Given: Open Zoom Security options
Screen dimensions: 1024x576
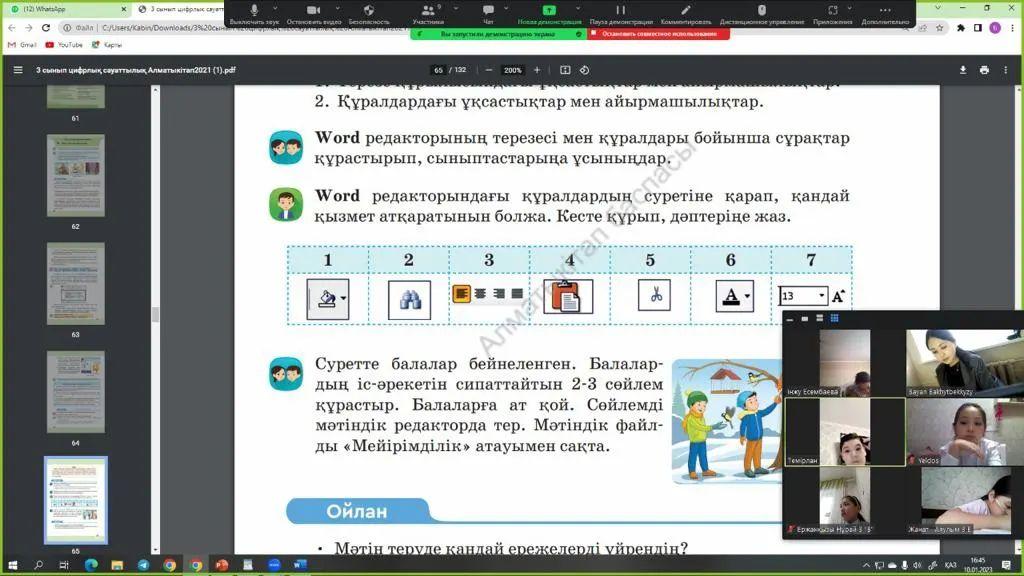Looking at the screenshot, I should (369, 14).
